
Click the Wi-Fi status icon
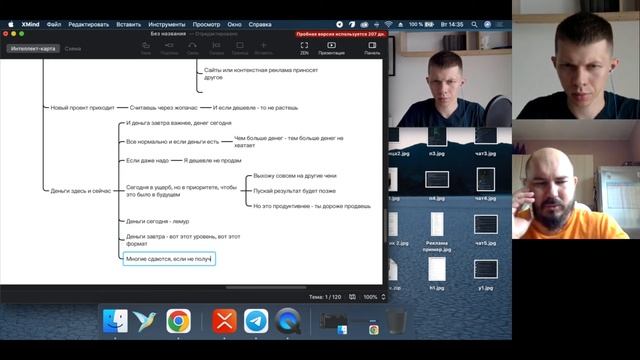pyautogui.click(x=388, y=24)
